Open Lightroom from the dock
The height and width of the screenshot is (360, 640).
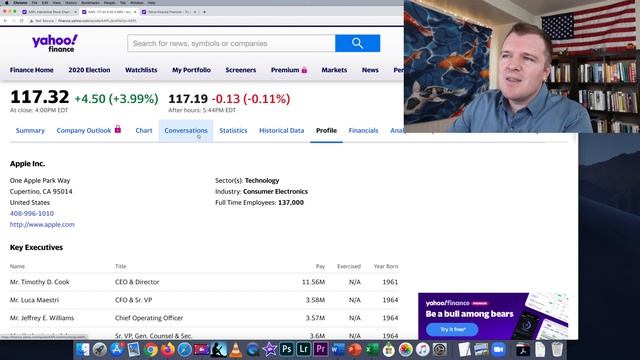click(304, 350)
